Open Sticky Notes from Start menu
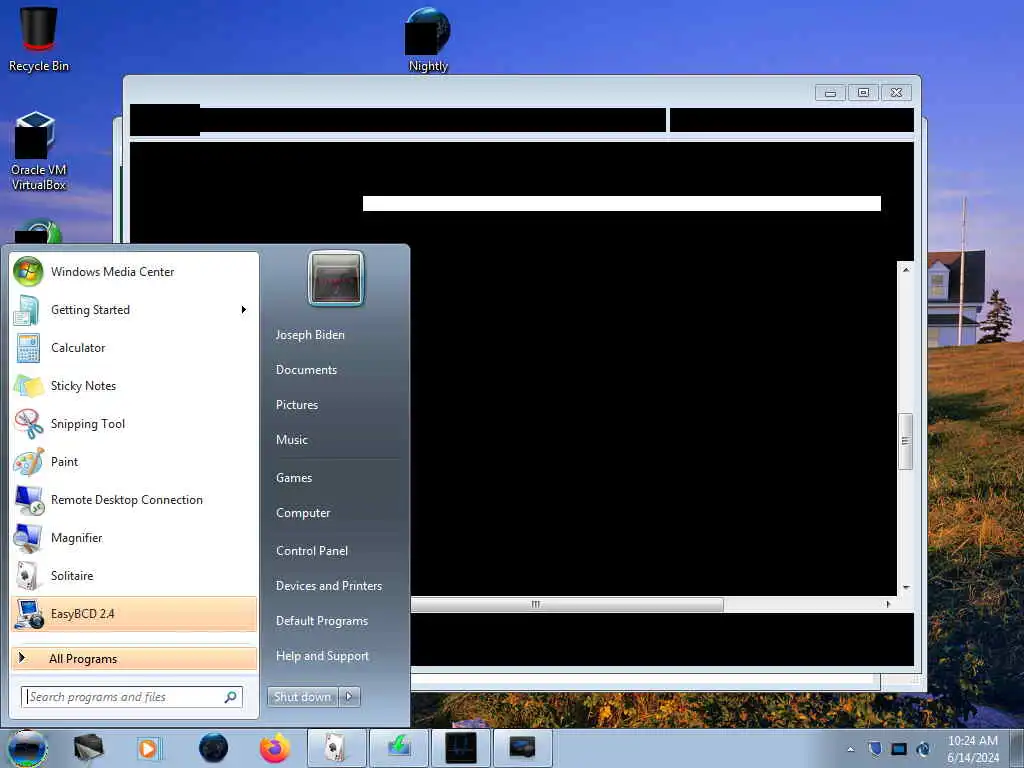The width and height of the screenshot is (1024, 768). pos(135,385)
